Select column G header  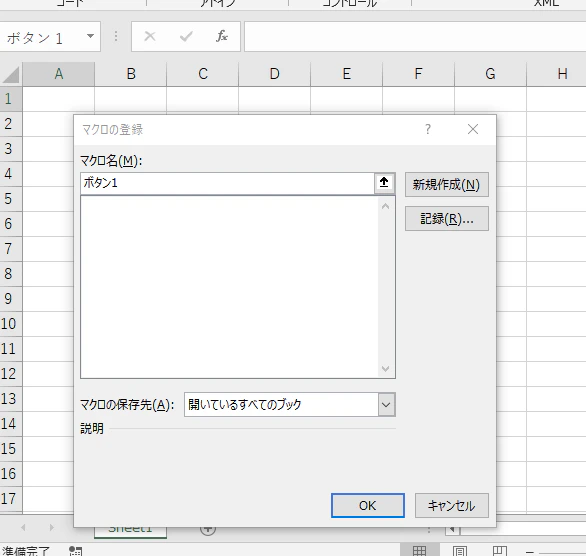coord(490,74)
